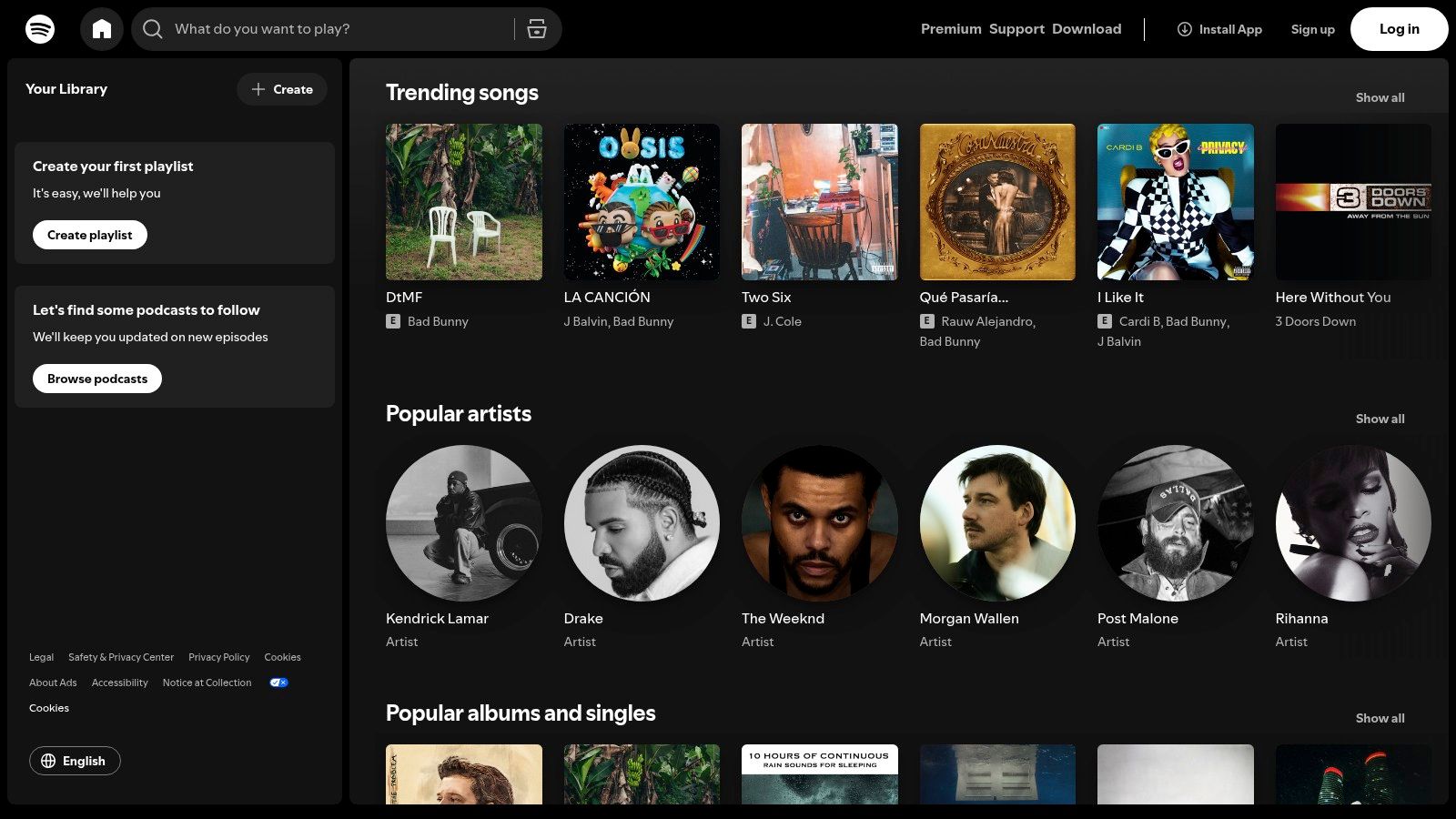Click the search magnifier icon
1456x819 pixels.
[x=153, y=29]
